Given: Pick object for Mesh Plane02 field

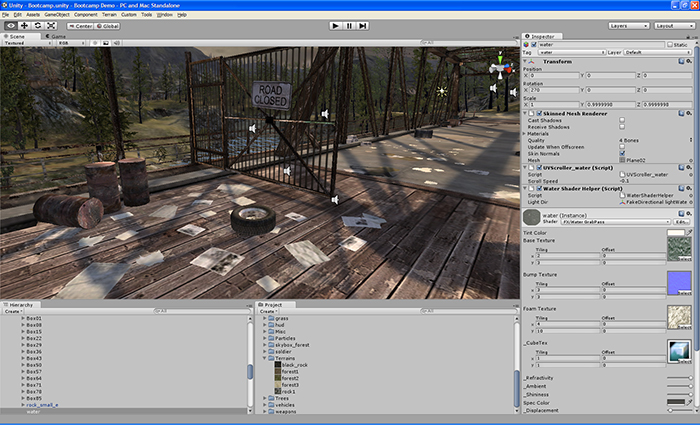Looking at the screenshot, I should pyautogui.click(x=691, y=160).
